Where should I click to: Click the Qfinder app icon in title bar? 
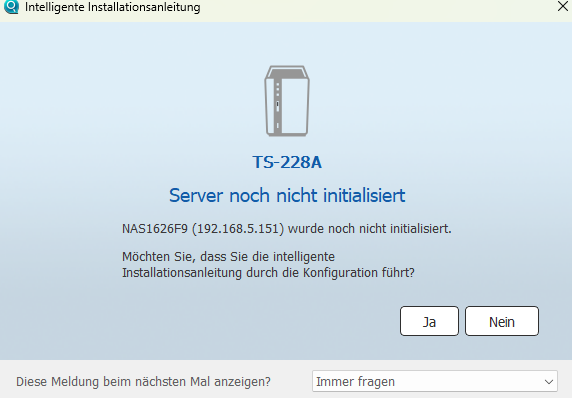pos(11,6)
